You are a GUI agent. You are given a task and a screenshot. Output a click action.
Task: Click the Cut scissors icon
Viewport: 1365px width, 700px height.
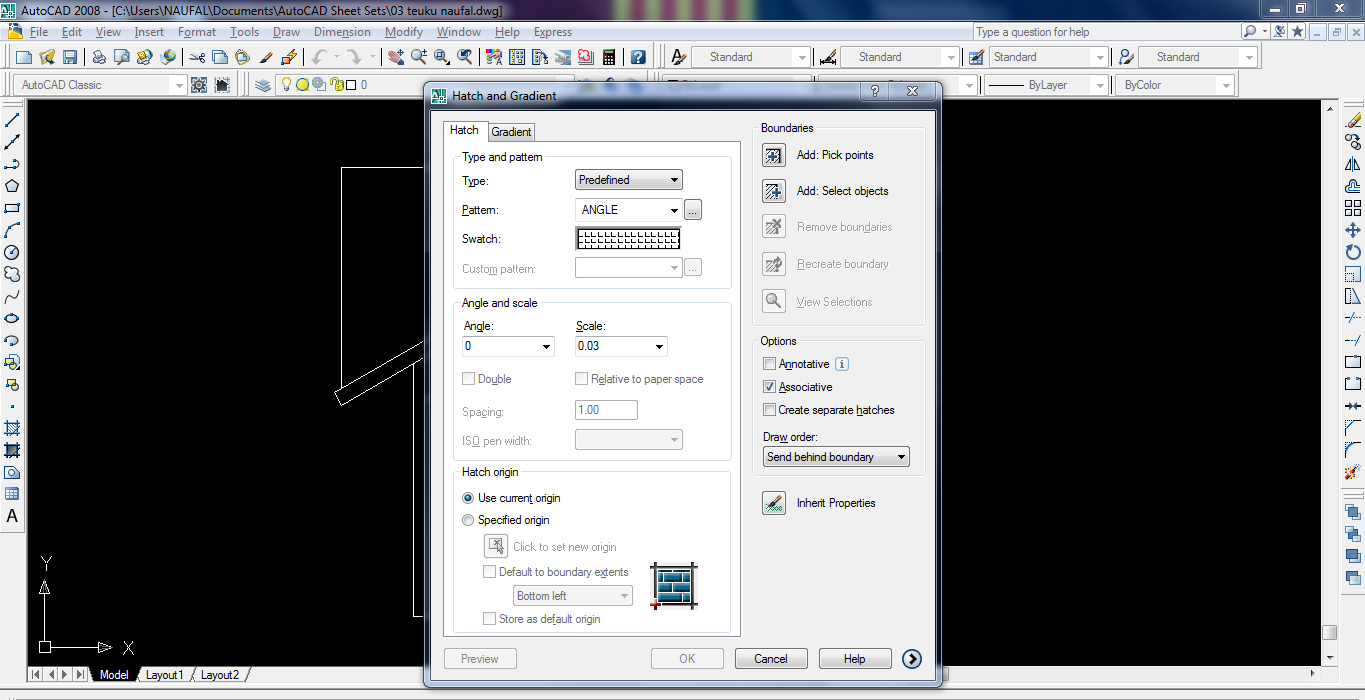pos(197,57)
